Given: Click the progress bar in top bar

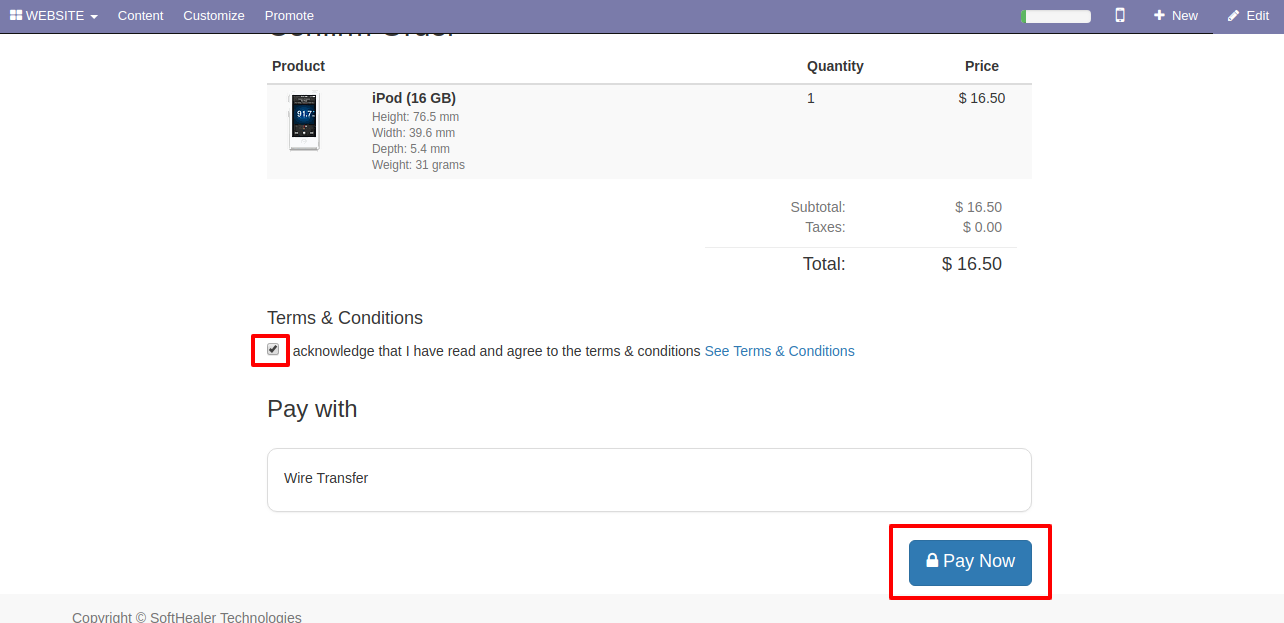Looking at the screenshot, I should 1056,16.
